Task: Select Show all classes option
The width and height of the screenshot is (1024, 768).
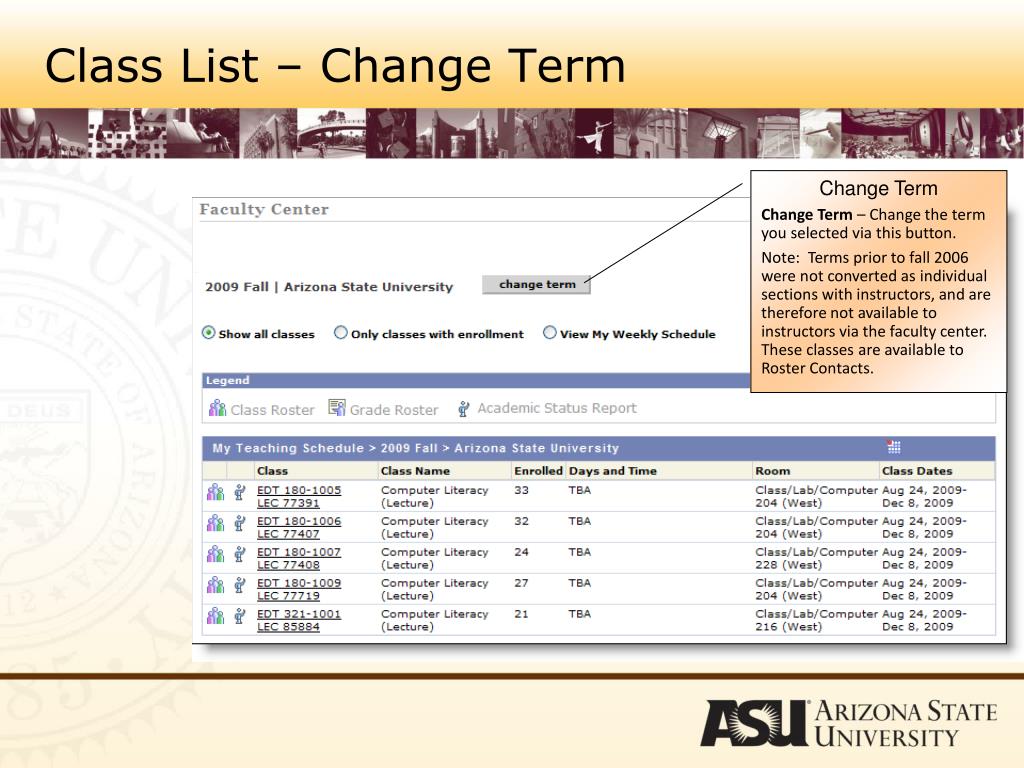Action: coord(208,332)
